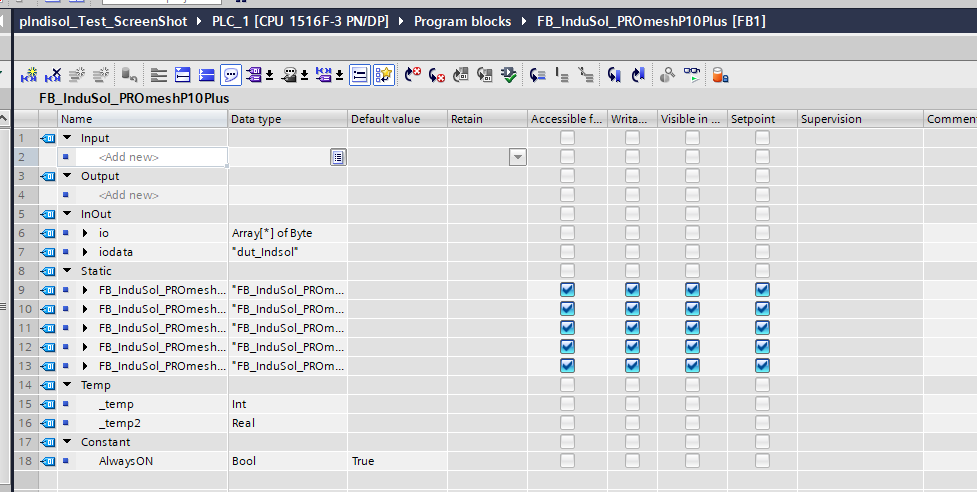Collapse the InOut section
Viewport: 977px width, 492px height.
click(67, 214)
